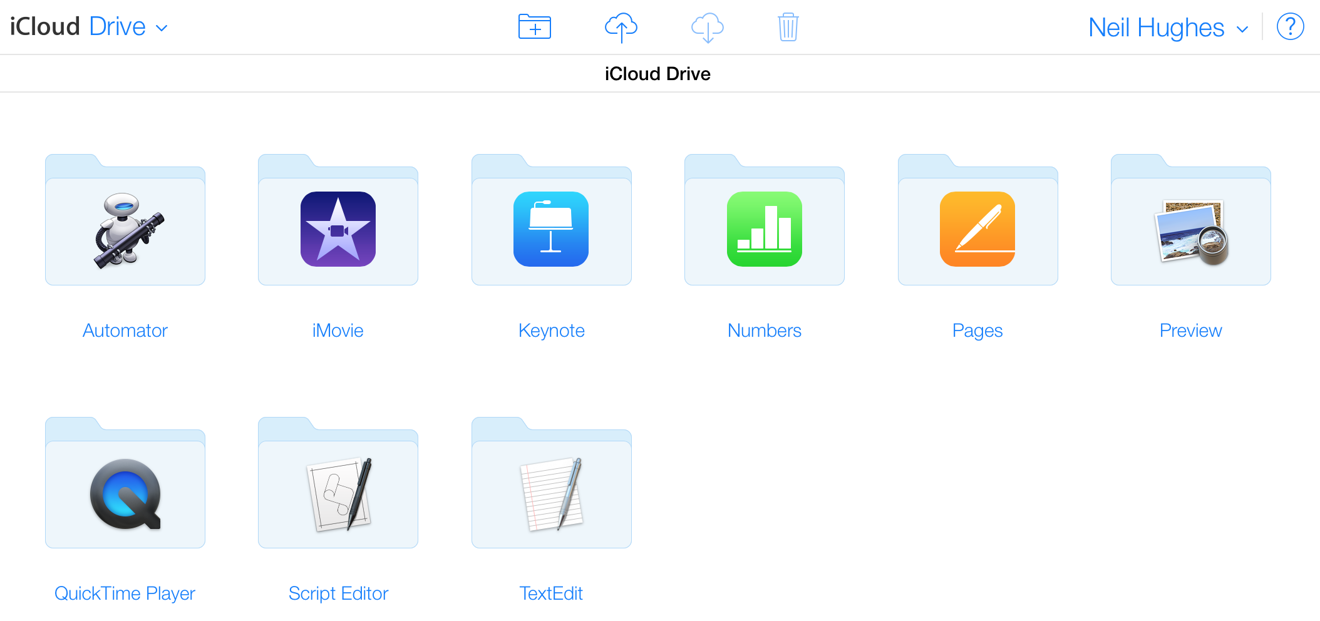Open the Automator folder icon
The width and height of the screenshot is (1320, 621).
coord(125,220)
